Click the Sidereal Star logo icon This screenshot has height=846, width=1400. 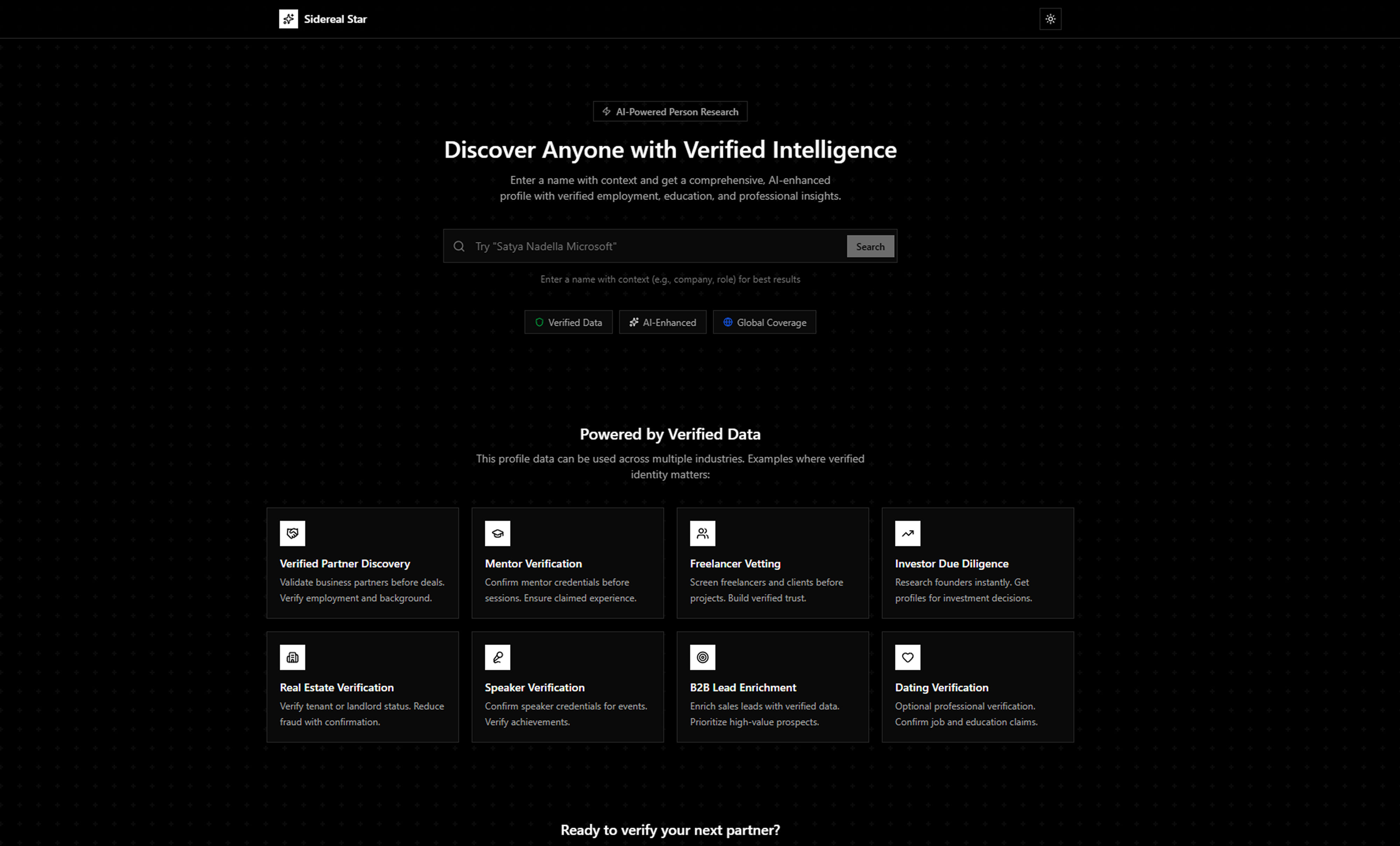pos(288,19)
